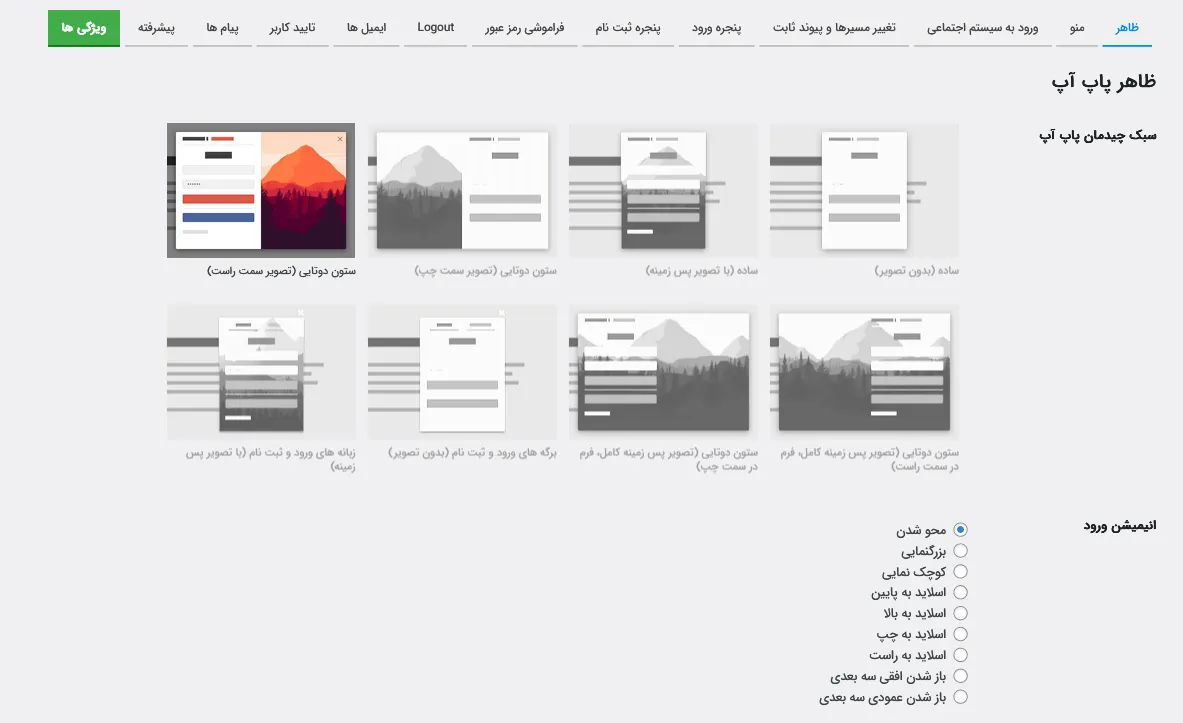Open the Logout tab

[435, 28]
